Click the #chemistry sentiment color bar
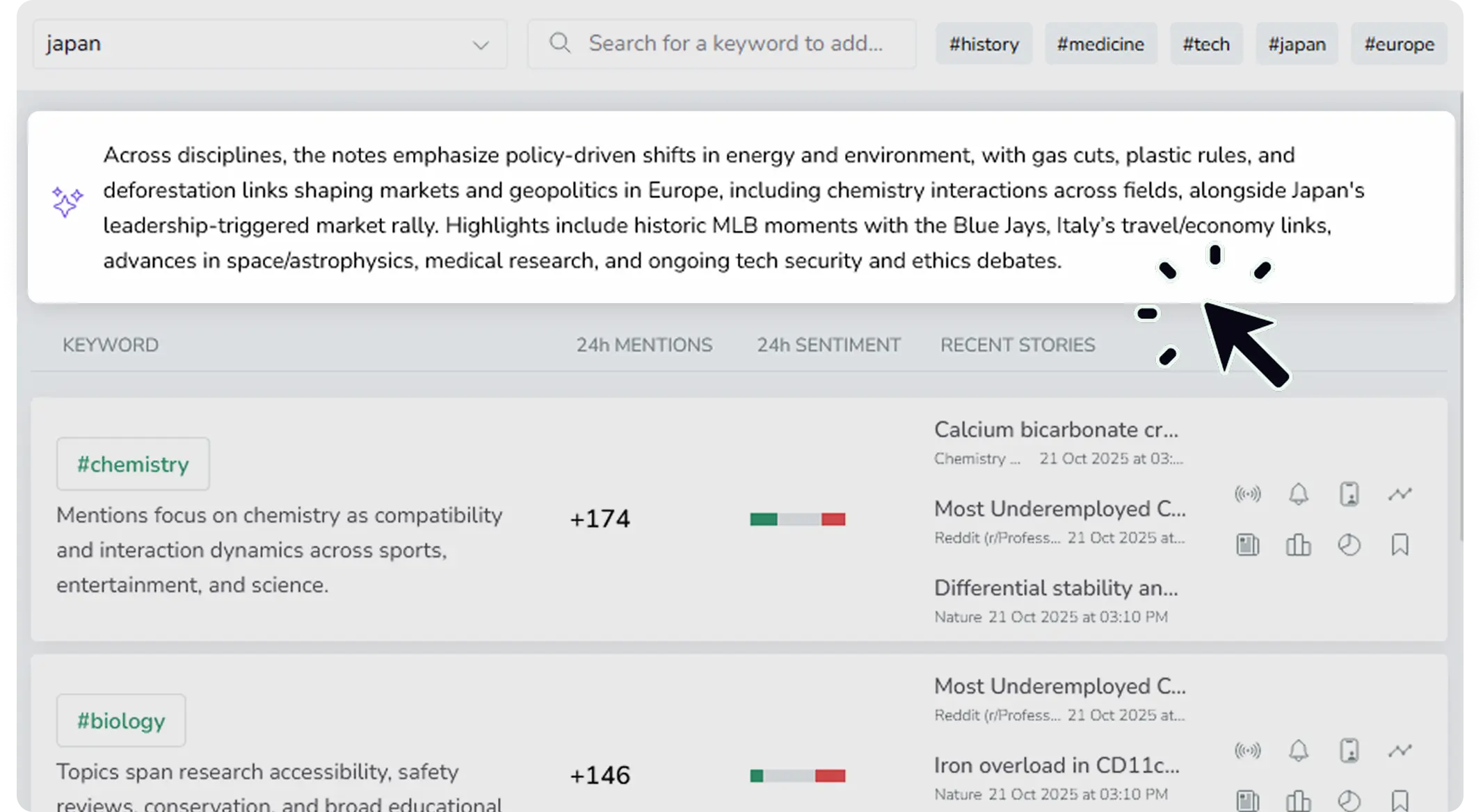The height and width of the screenshot is (812, 1483). click(797, 519)
